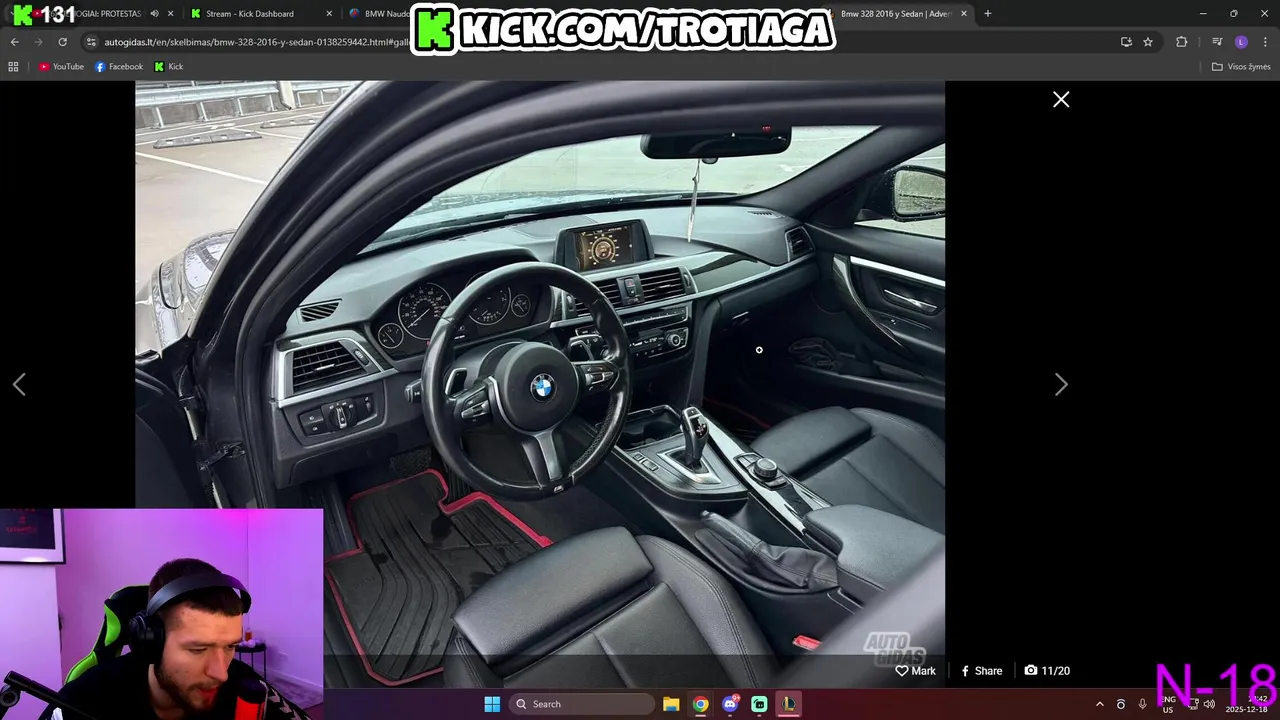Bookmark this page with the star
The image size is (1280, 720).
coord(1148,42)
